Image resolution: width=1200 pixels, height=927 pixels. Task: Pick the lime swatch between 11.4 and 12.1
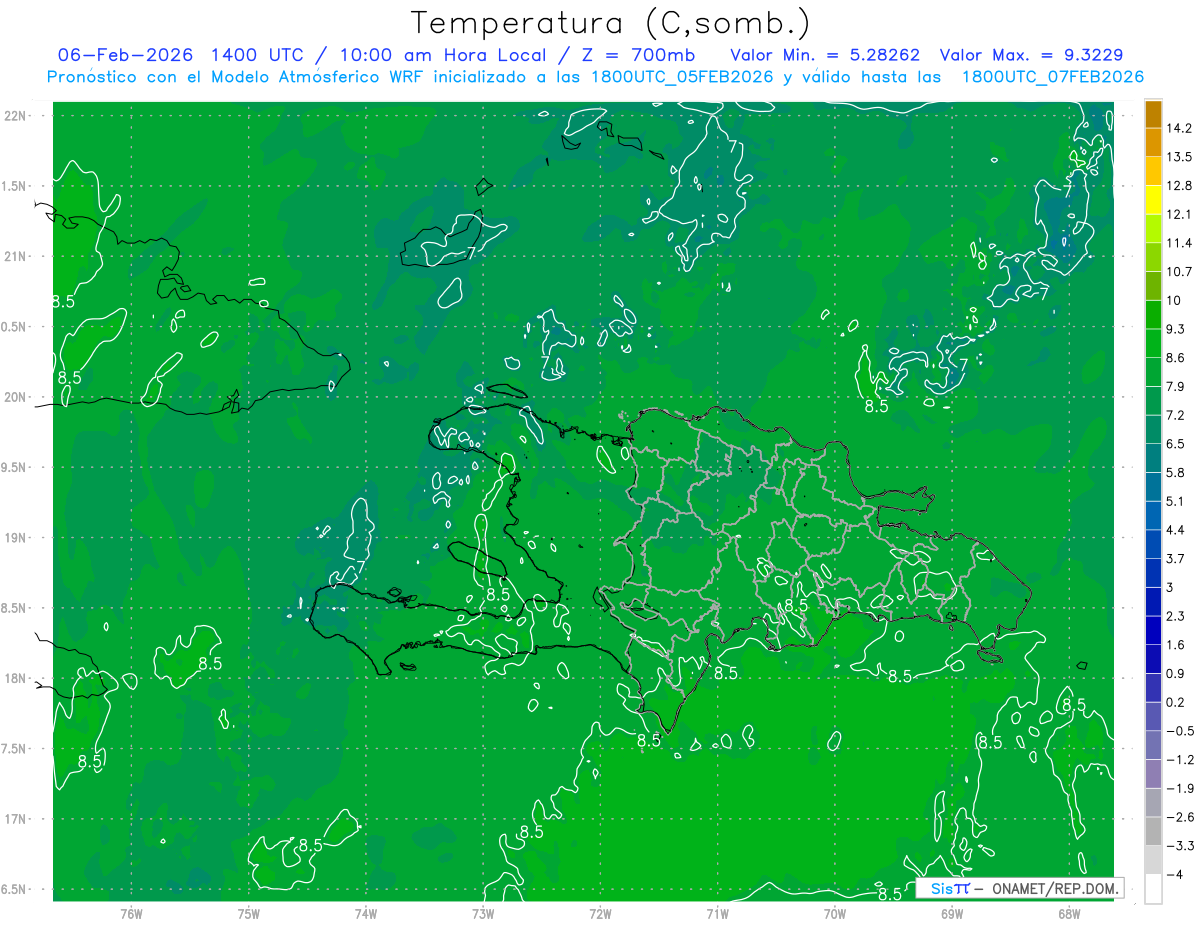(x=1153, y=228)
